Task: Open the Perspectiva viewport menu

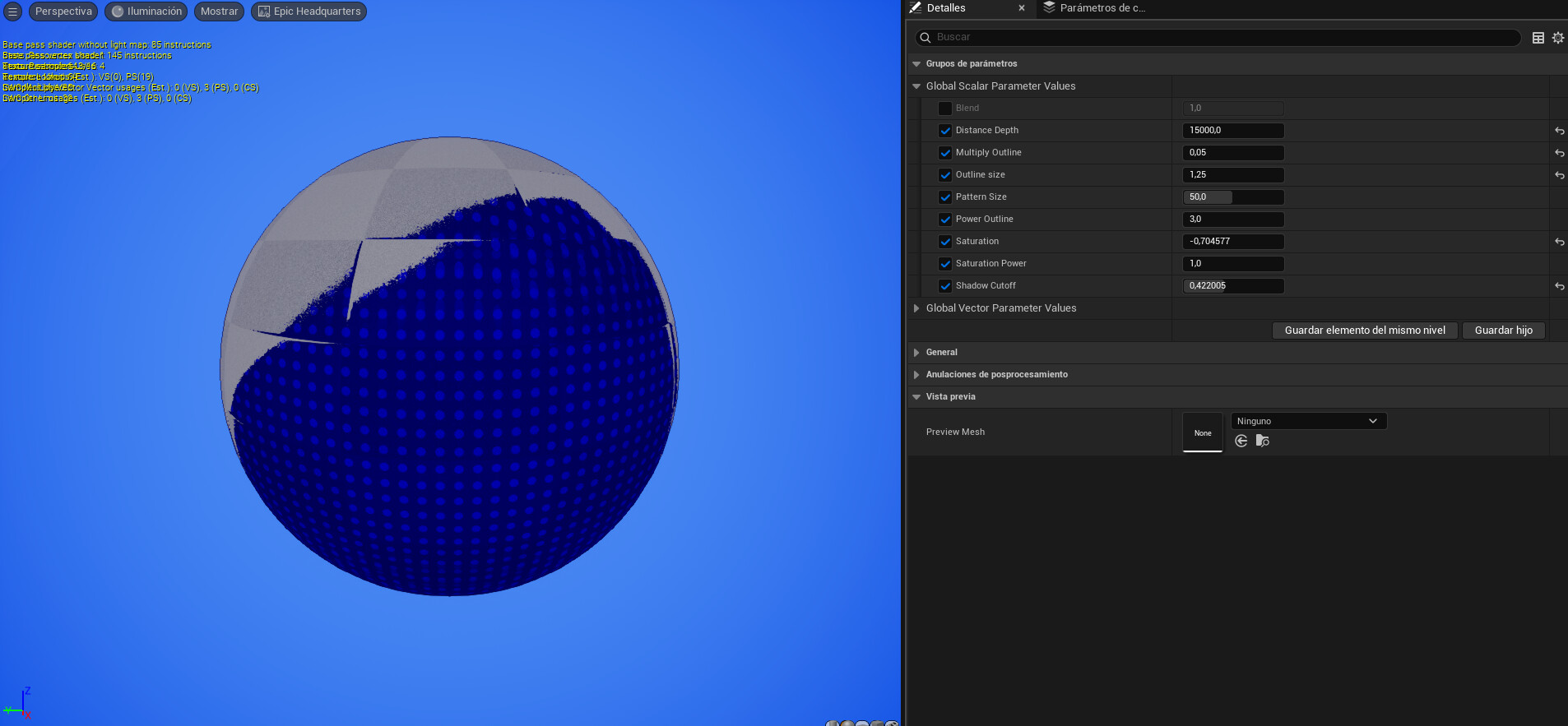Action: click(63, 12)
